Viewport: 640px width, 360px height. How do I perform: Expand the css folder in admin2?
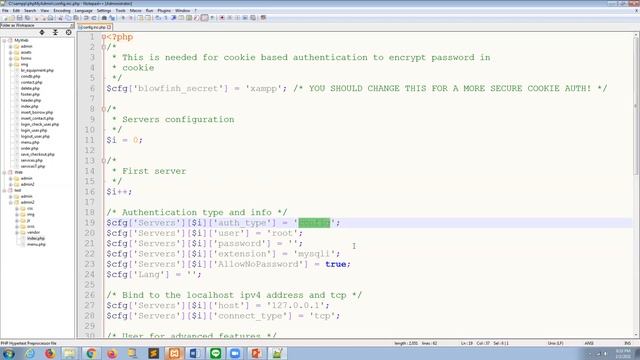point(17,208)
